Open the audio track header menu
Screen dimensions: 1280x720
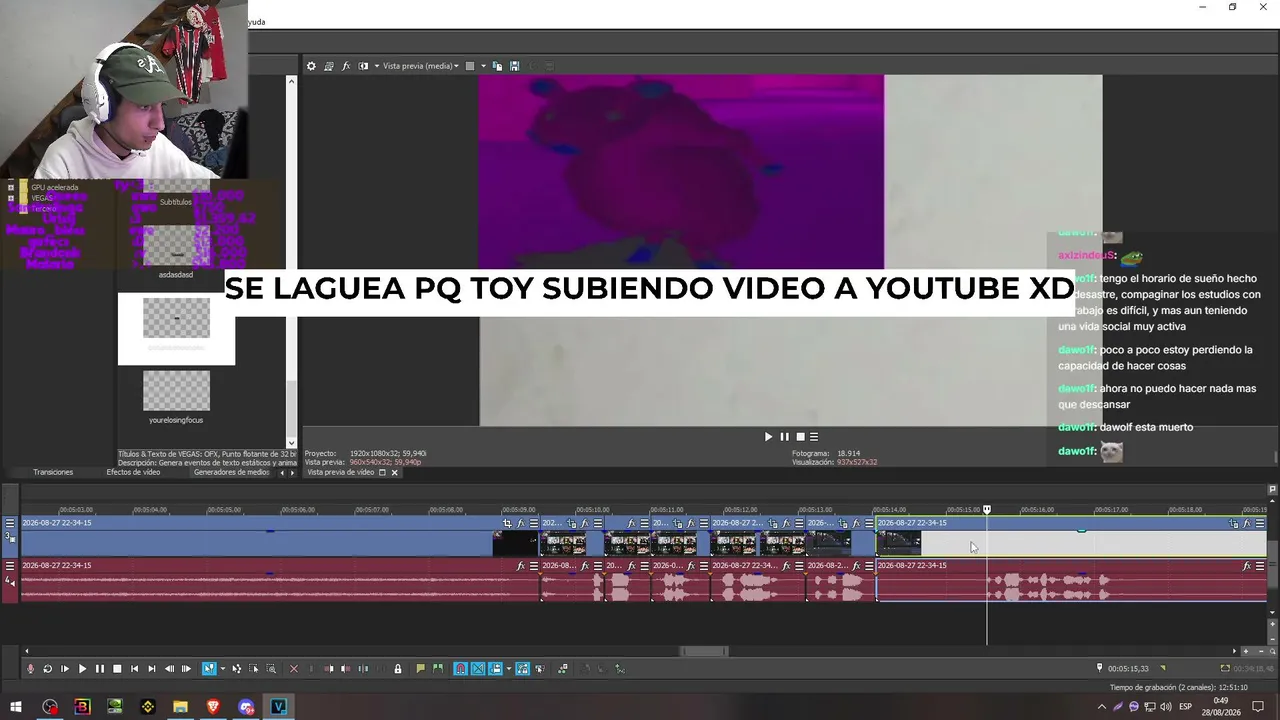coord(10,566)
